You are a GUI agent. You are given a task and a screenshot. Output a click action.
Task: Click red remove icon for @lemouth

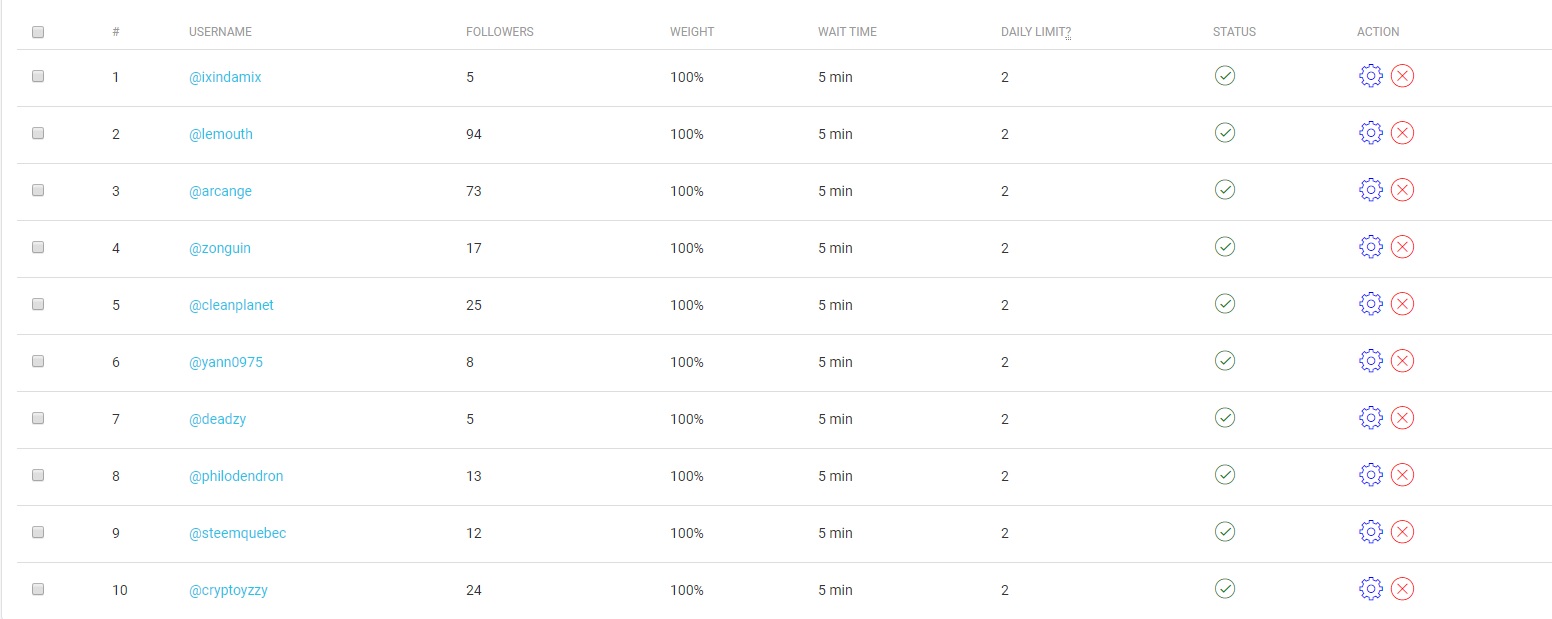tap(1403, 133)
